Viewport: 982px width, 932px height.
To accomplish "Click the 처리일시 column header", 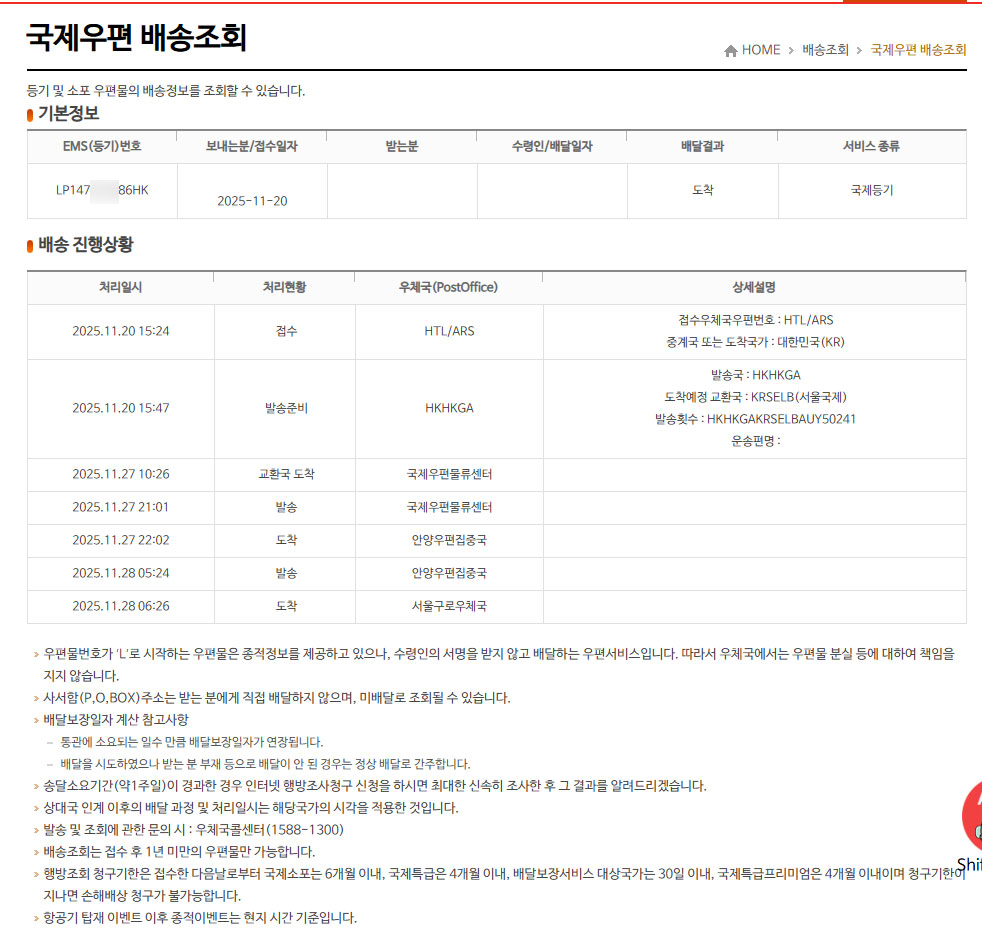I will coord(120,287).
